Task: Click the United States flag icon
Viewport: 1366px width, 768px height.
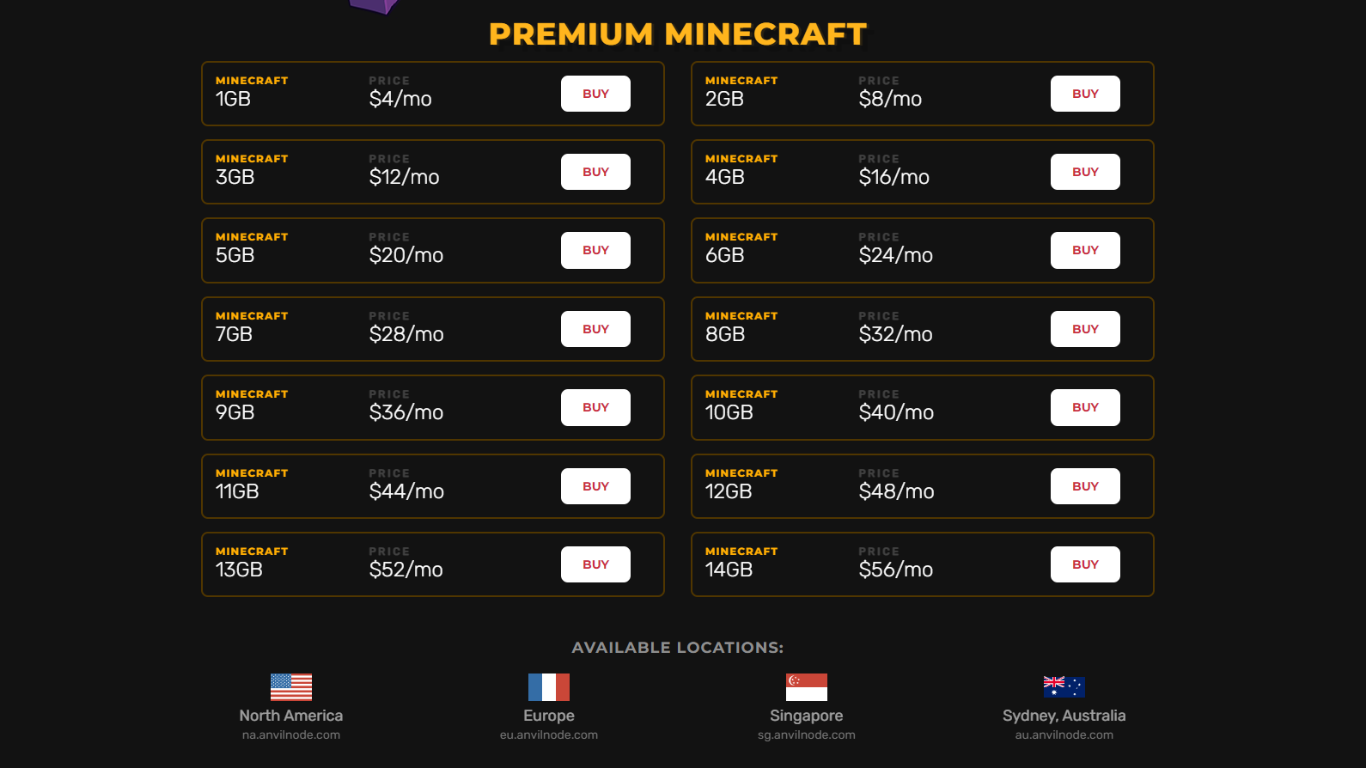Action: click(291, 687)
